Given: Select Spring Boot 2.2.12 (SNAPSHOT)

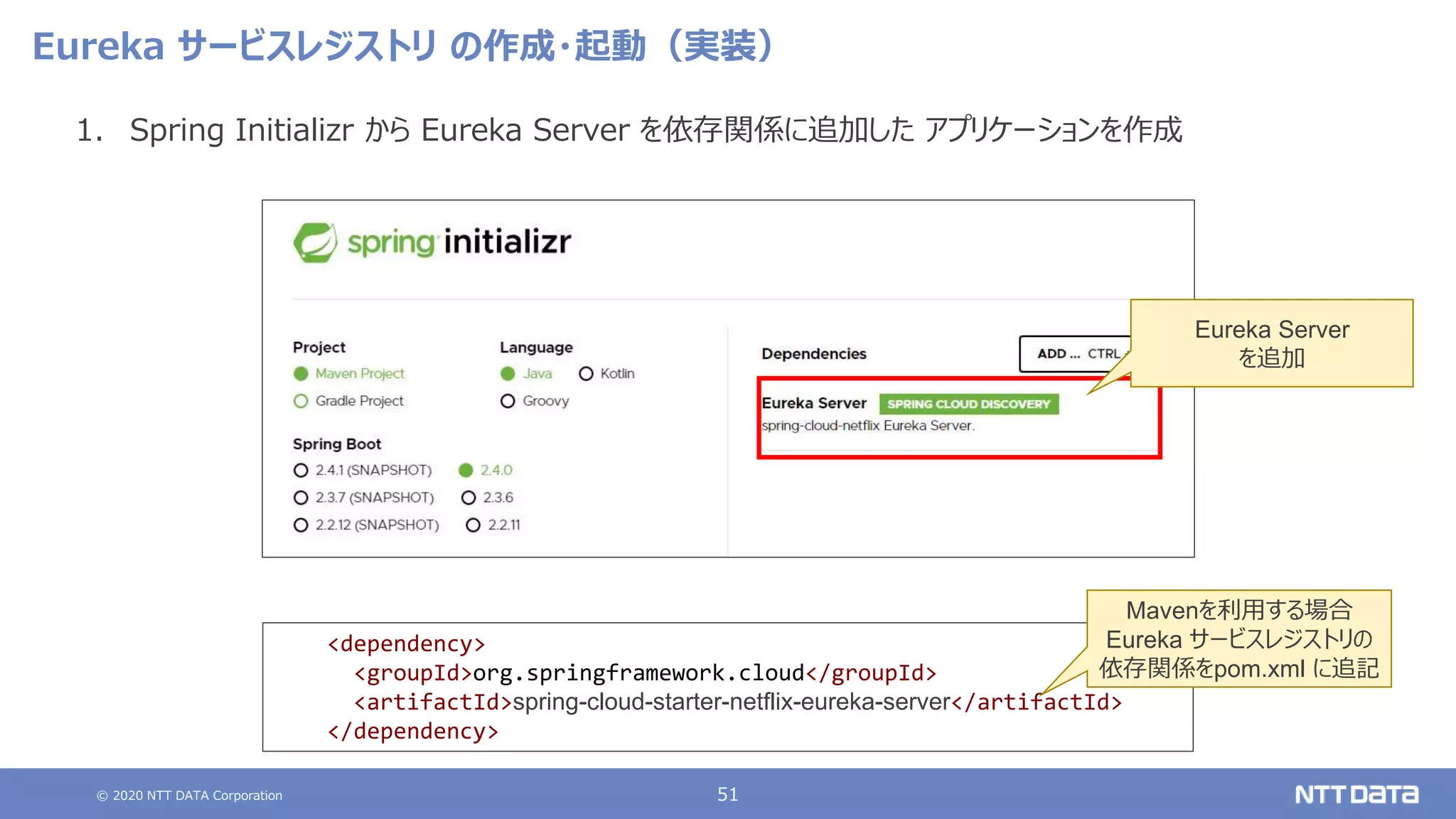Looking at the screenshot, I should click(x=301, y=525).
